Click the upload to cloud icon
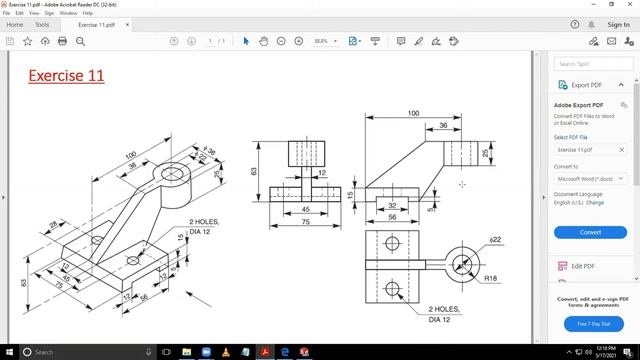Image resolution: width=640 pixels, height=360 pixels. 45,41
